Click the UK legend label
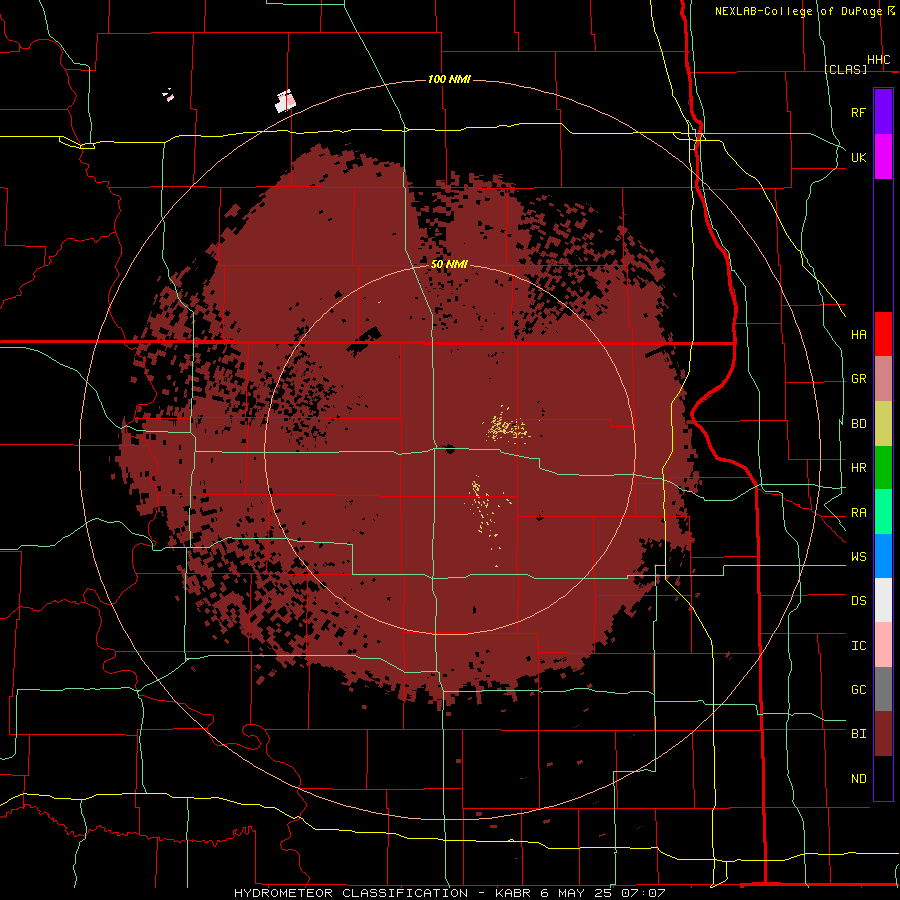This screenshot has width=900, height=900. 858,157
